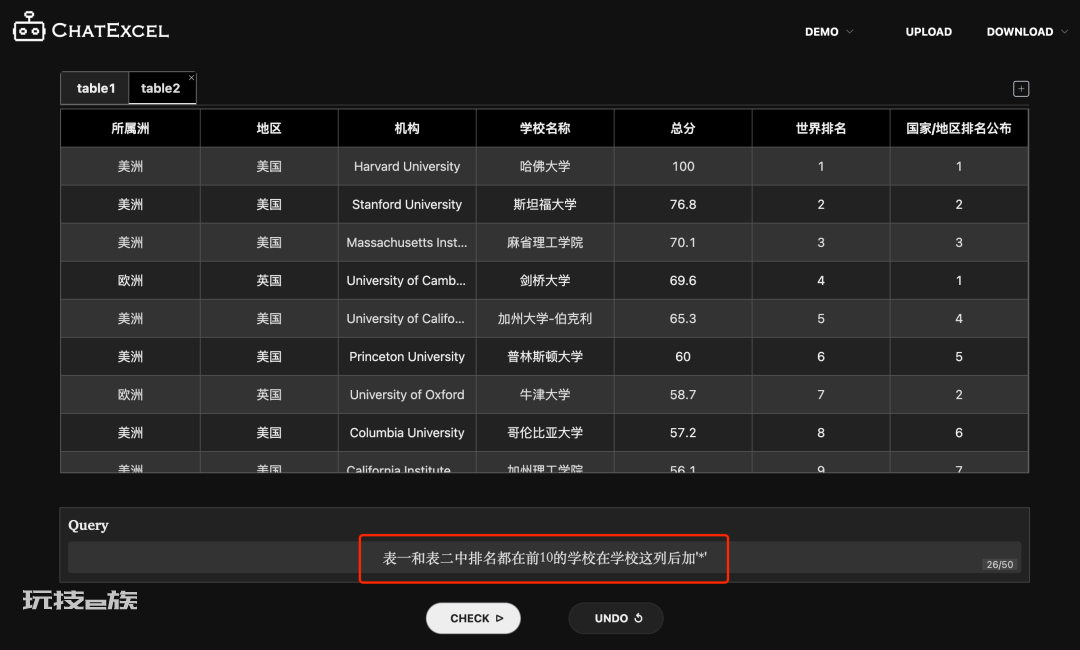The image size is (1080, 650).
Task: Click the 学校名称 column header
Action: [545, 128]
